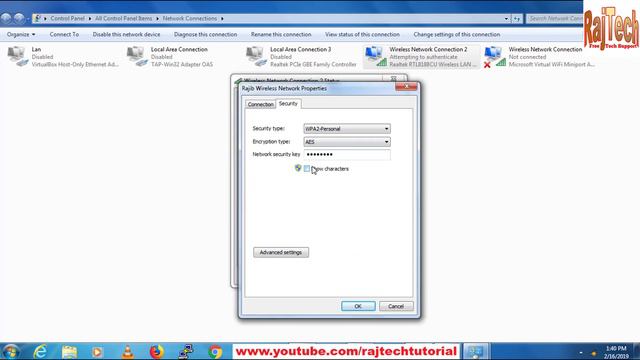
Task: Tick the Show characters checkbox
Action: pyautogui.click(x=307, y=169)
